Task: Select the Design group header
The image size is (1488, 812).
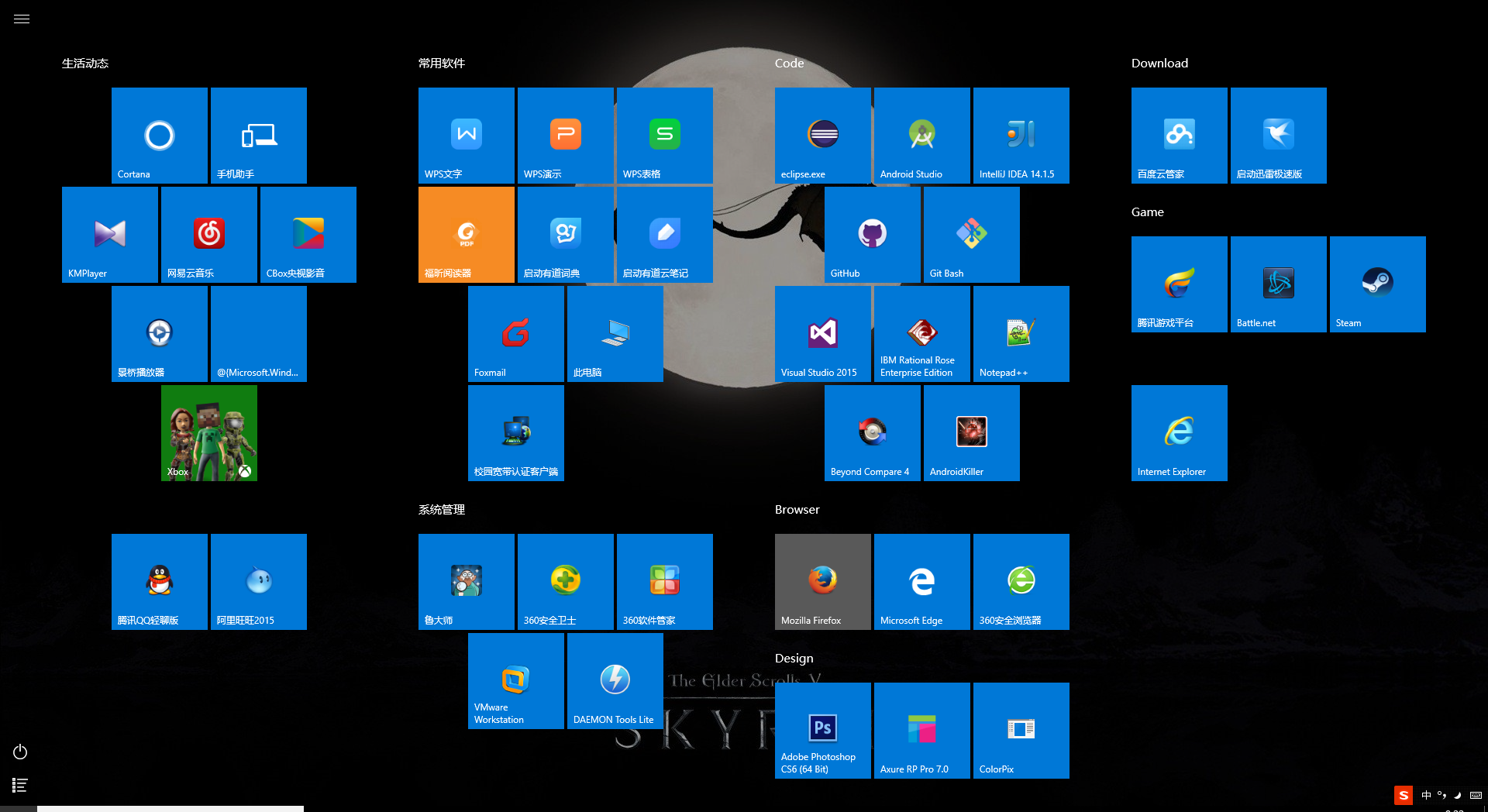Action: click(794, 659)
